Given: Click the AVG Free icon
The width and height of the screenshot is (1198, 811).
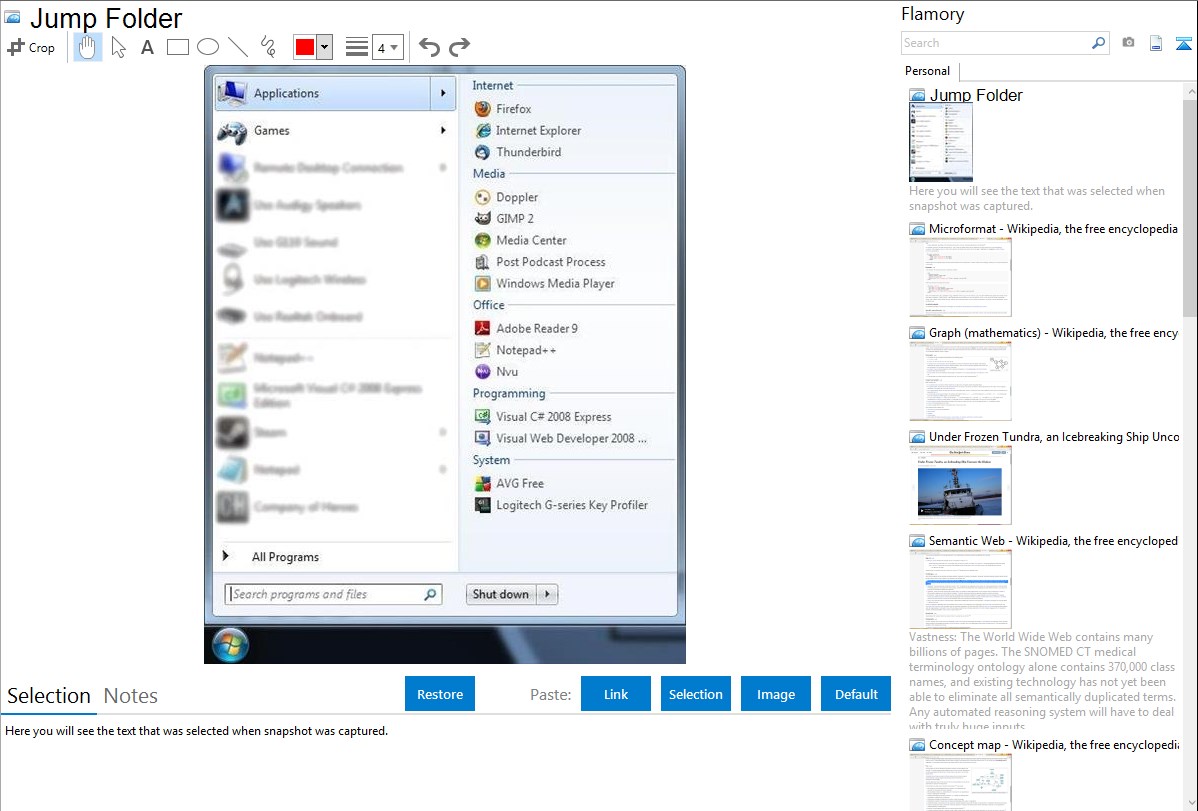Looking at the screenshot, I should point(482,484).
